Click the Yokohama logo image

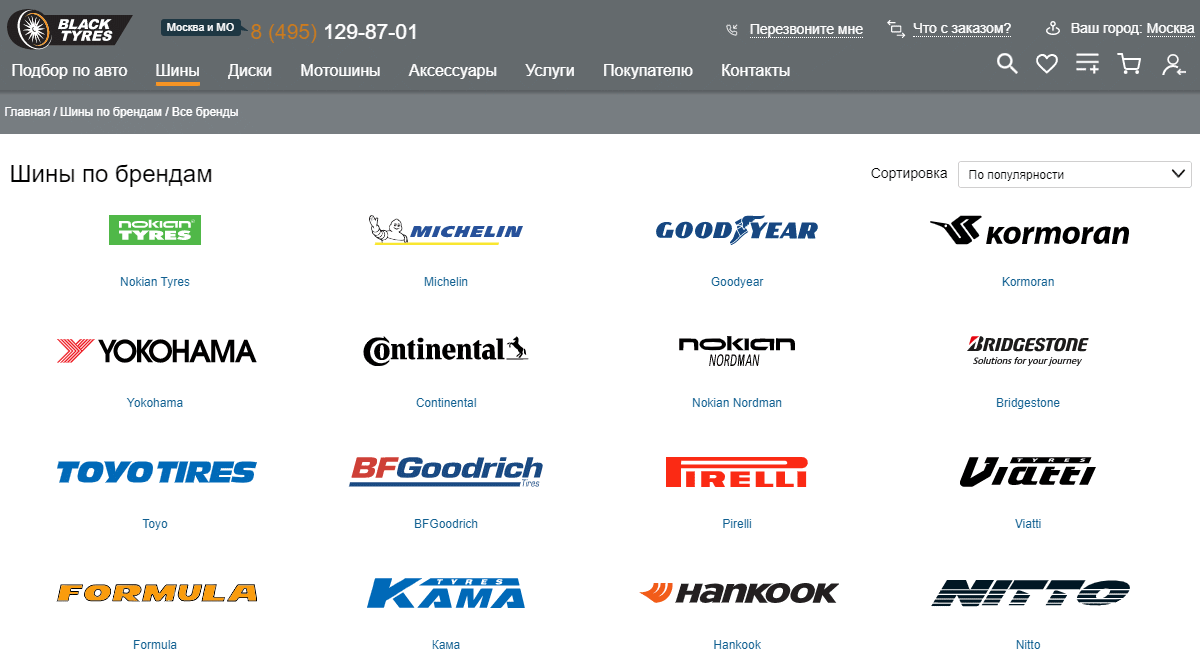(x=156, y=351)
